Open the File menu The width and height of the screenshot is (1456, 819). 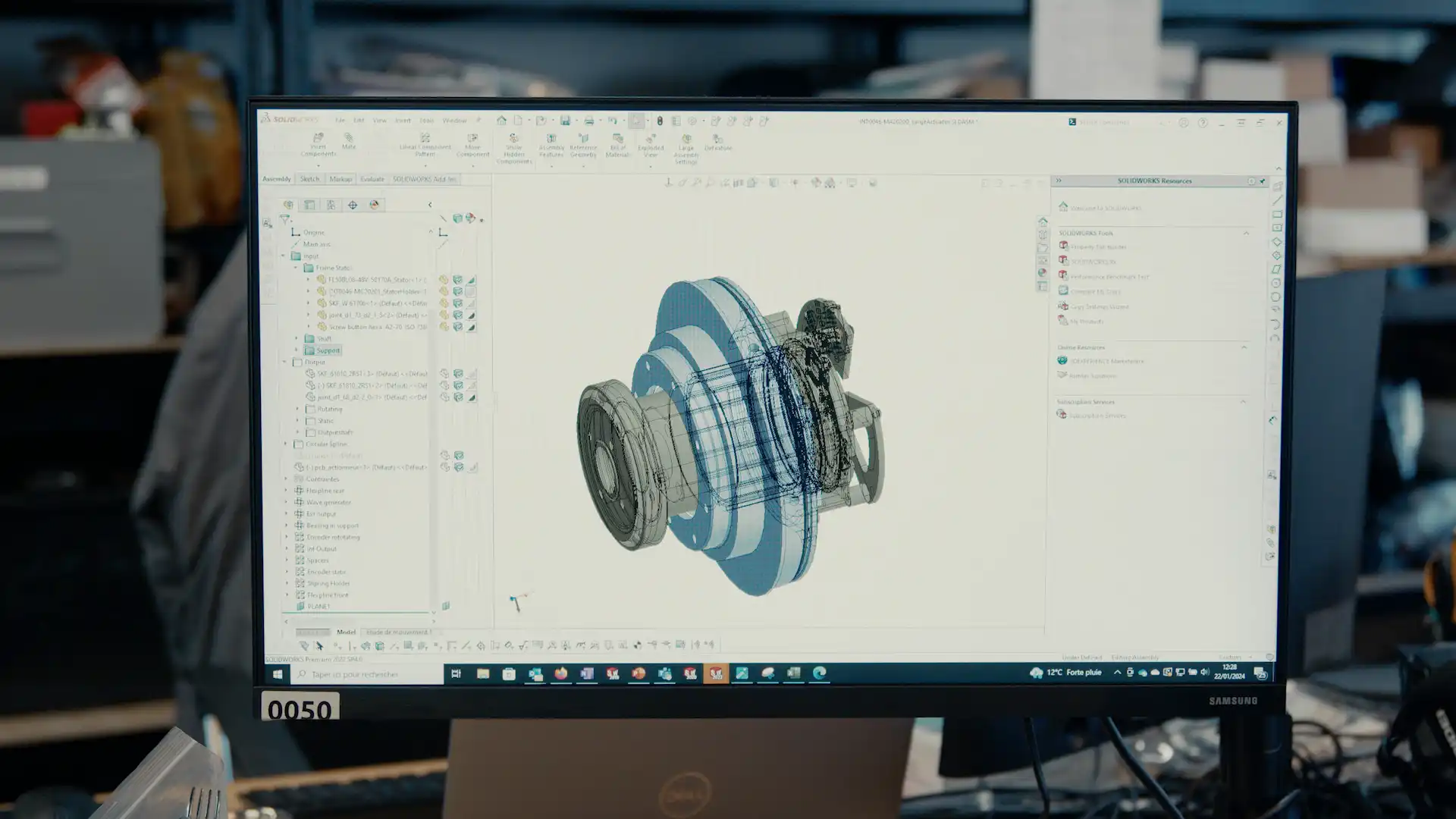(x=340, y=121)
